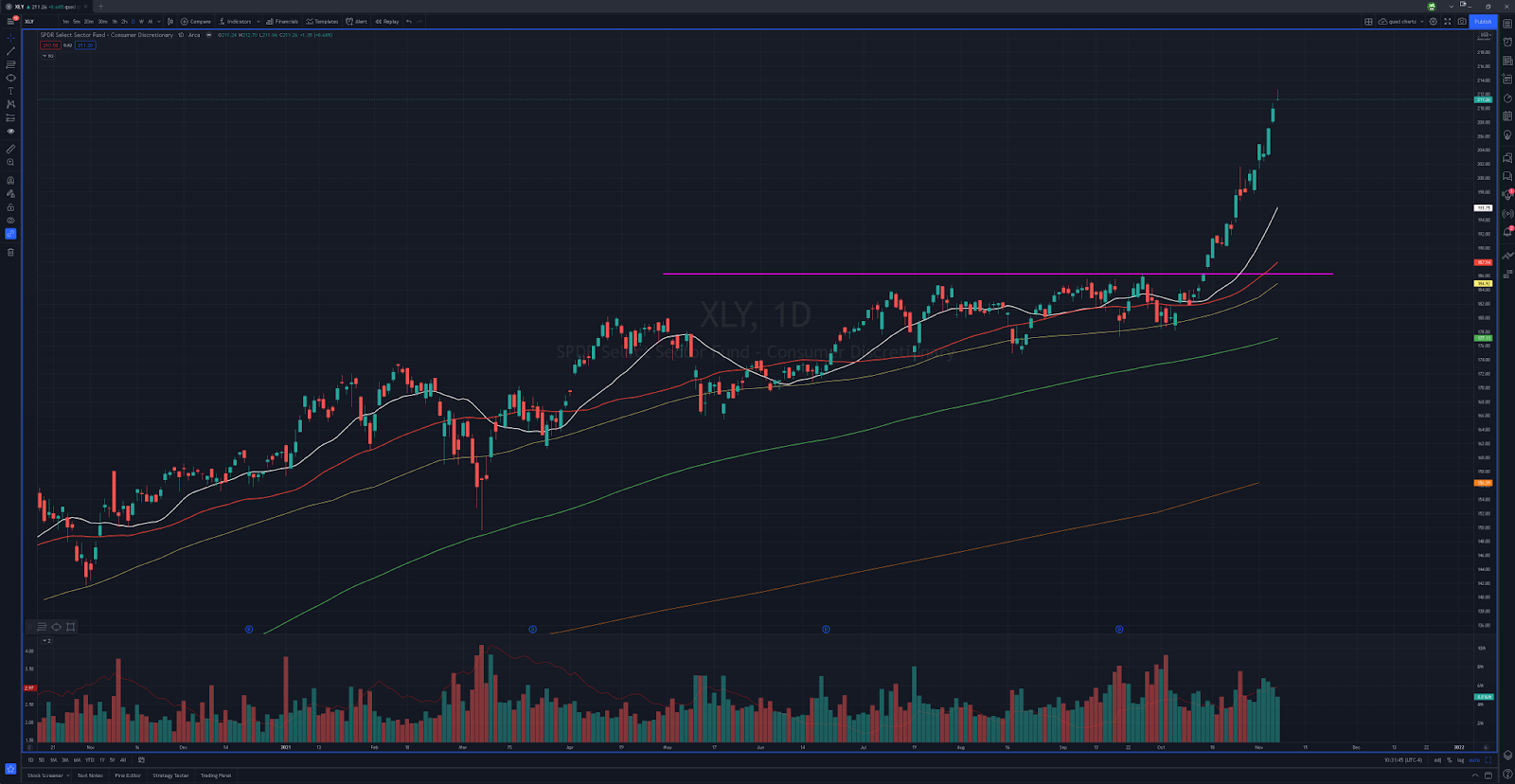Start bar Replay mode
Image resolution: width=1515 pixels, height=784 pixels.
pyautogui.click(x=387, y=21)
